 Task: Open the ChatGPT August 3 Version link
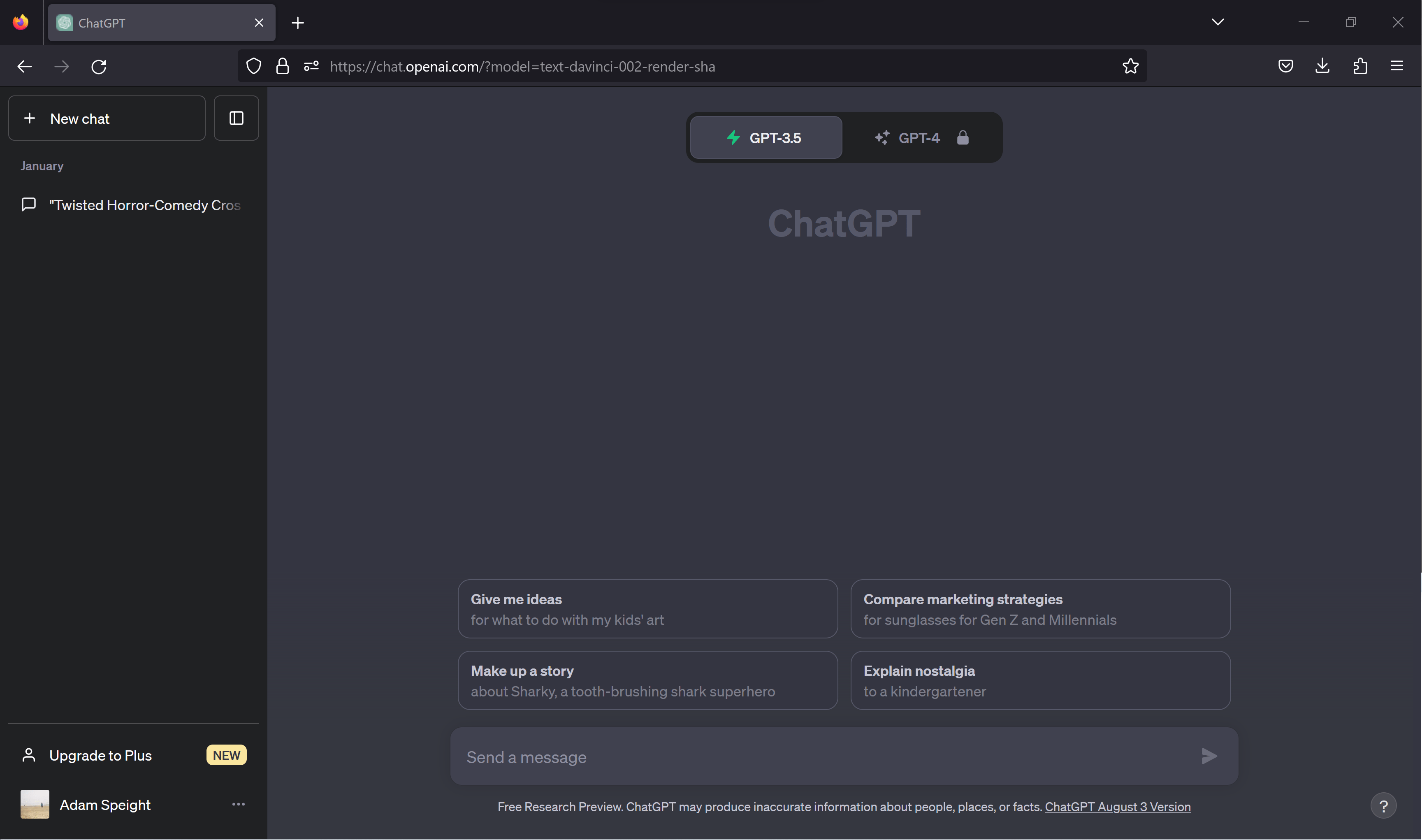[1118, 807]
